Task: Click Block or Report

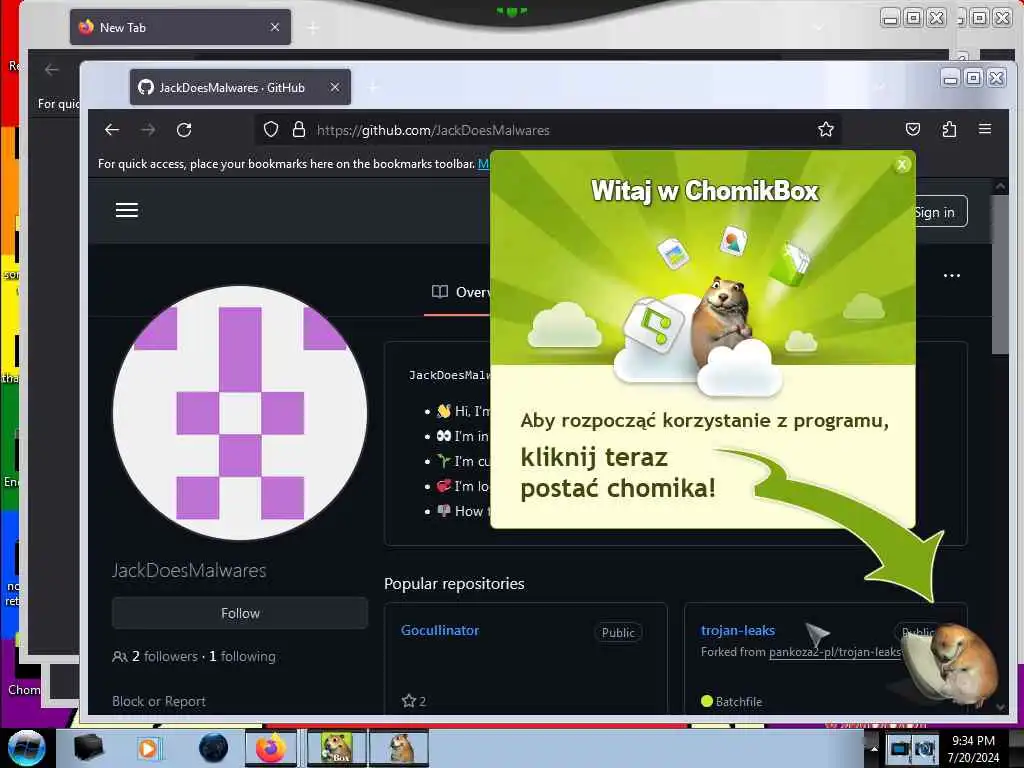Action: (159, 701)
